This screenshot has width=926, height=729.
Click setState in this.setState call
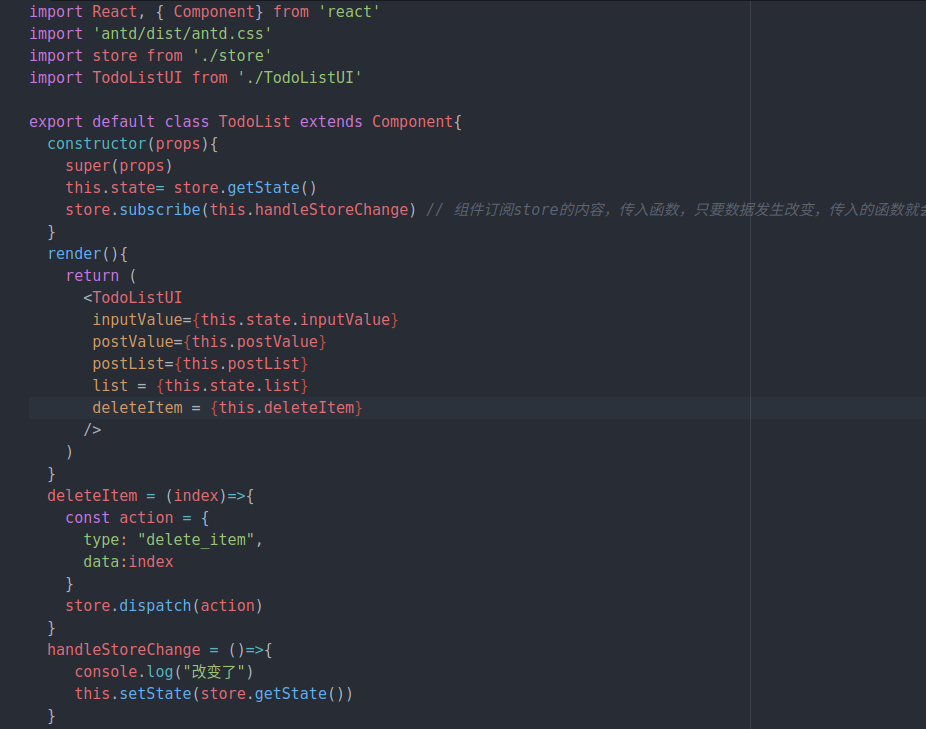pos(155,694)
